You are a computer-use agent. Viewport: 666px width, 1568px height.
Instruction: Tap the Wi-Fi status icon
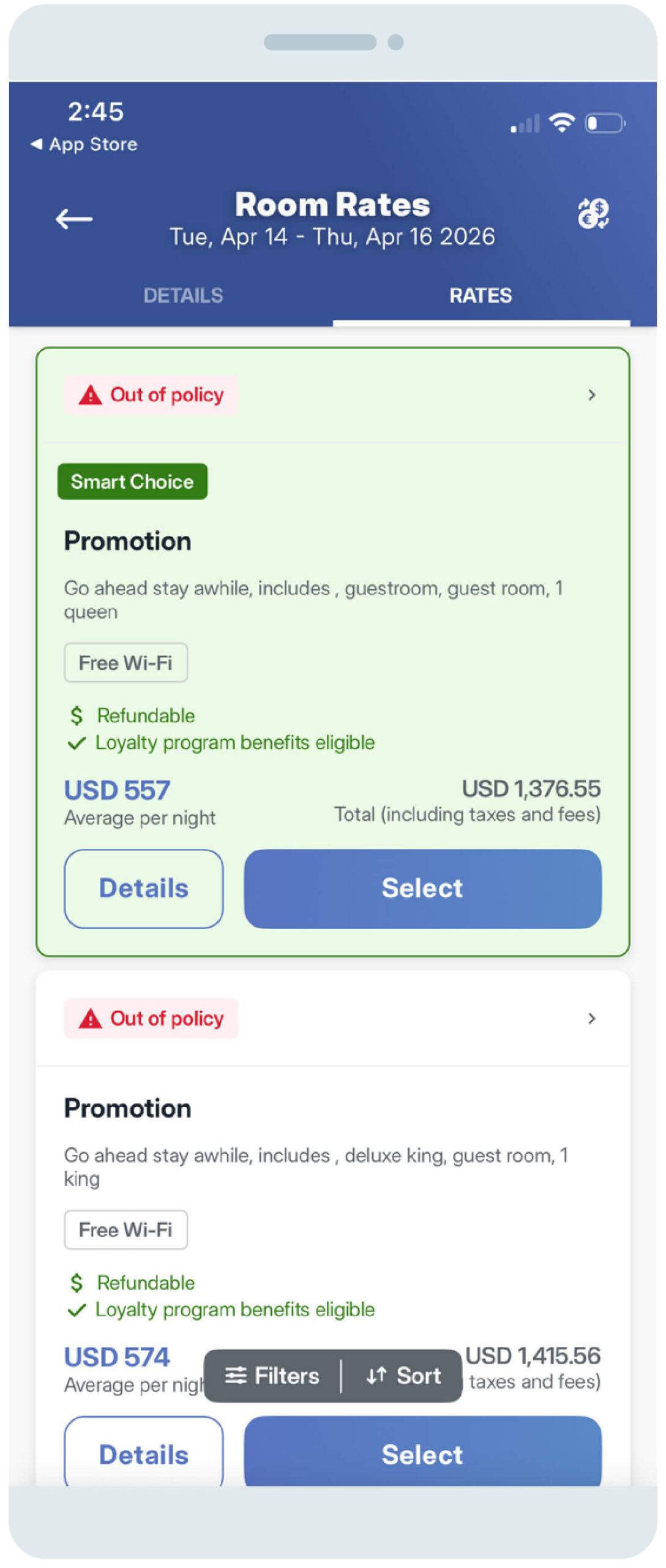561,123
